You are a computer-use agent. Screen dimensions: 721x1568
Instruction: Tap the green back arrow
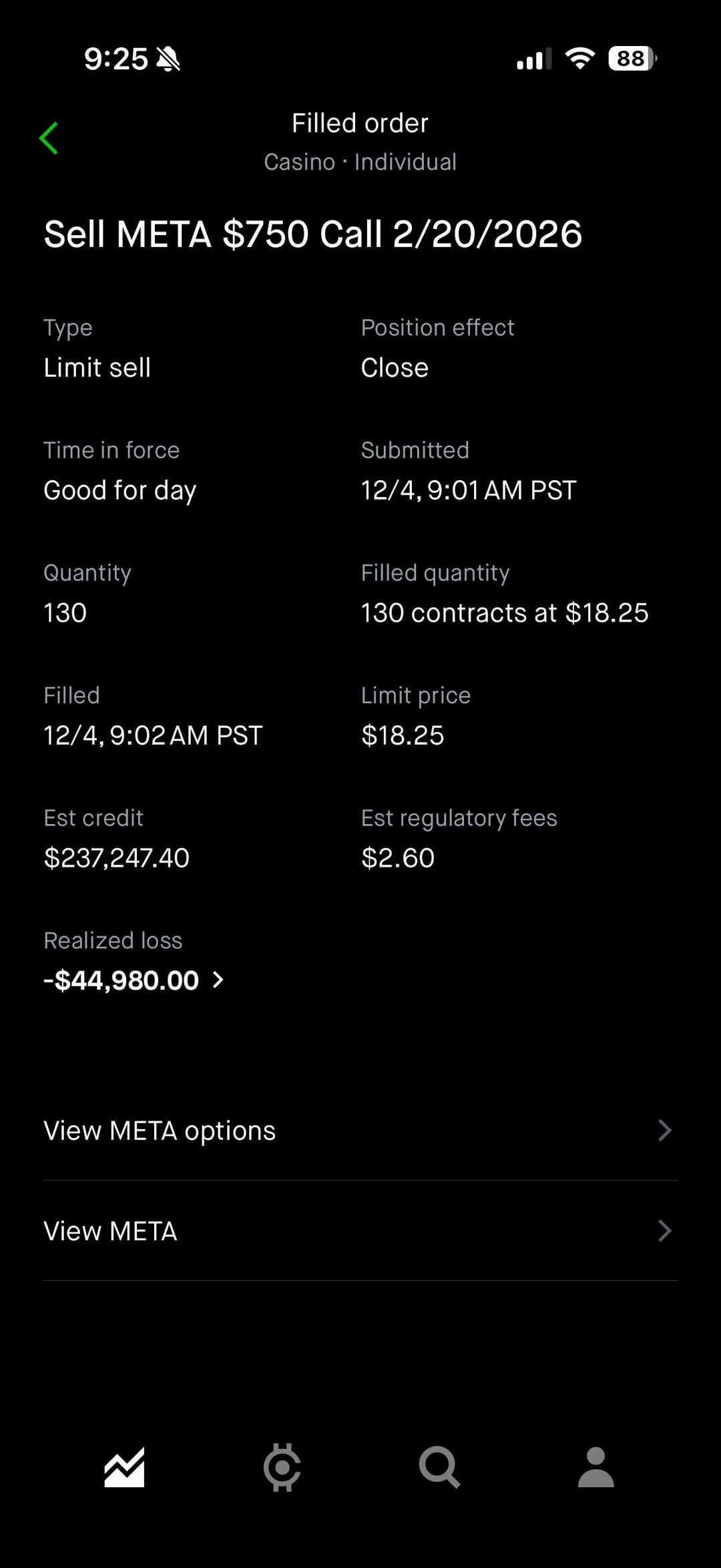49,138
